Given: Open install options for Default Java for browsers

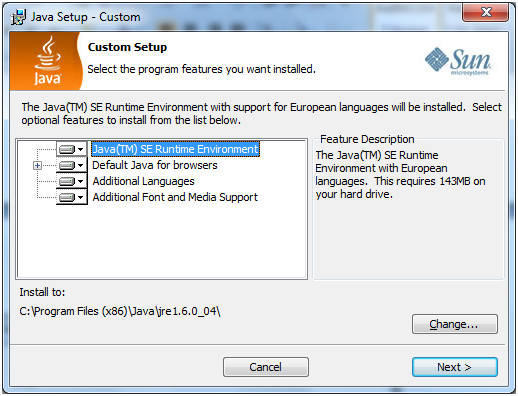Looking at the screenshot, I should (72, 165).
